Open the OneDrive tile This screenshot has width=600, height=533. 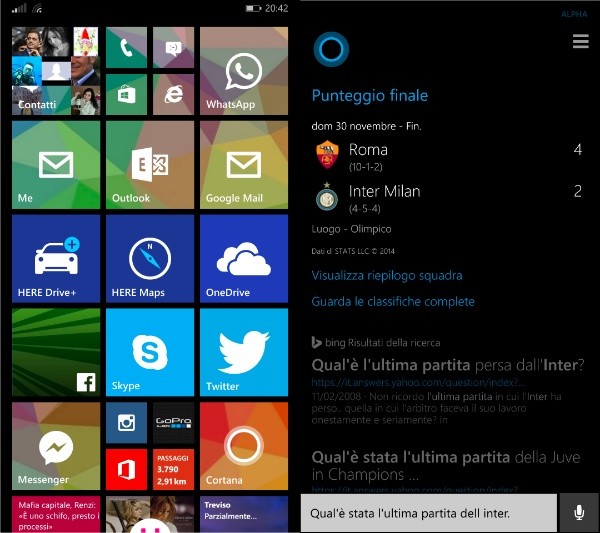click(x=244, y=259)
